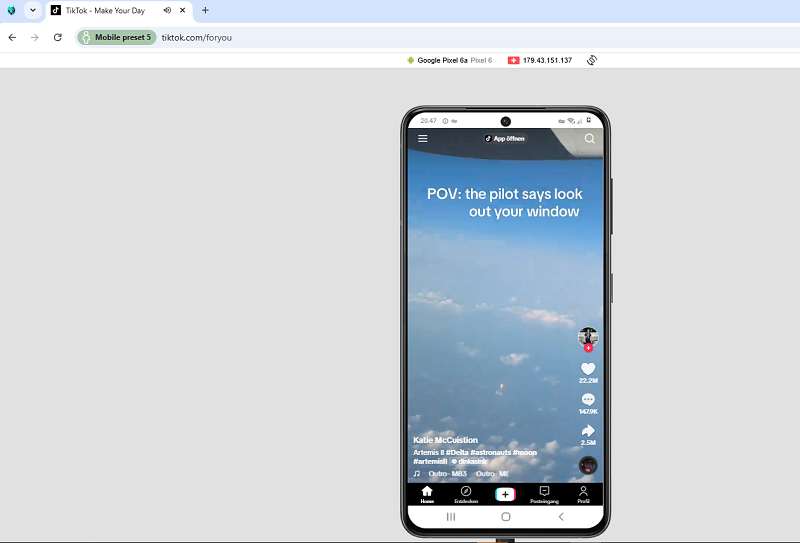
Task: Open comments showing 147.9K
Action: (x=588, y=400)
